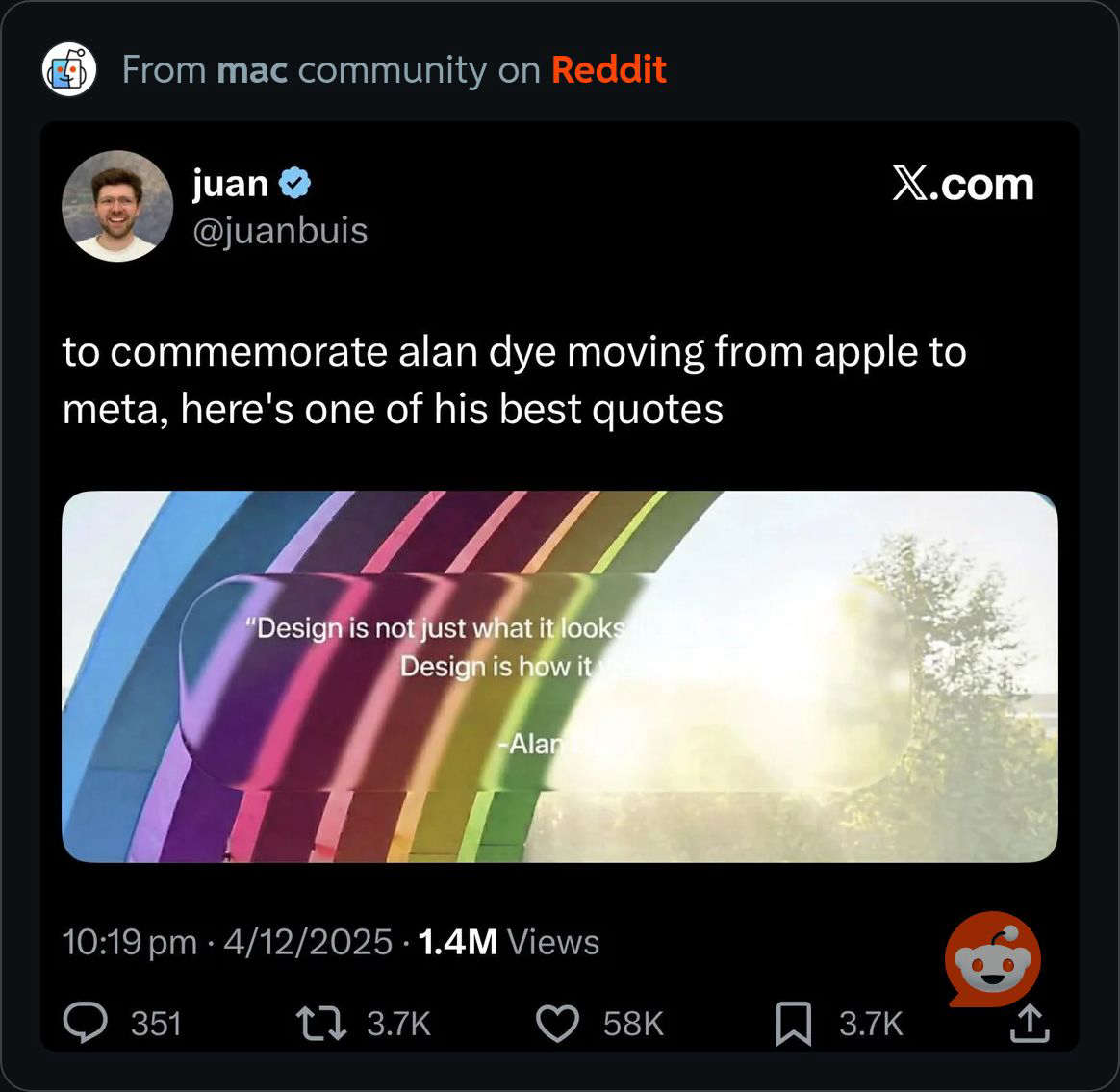The height and width of the screenshot is (1092, 1120).
Task: Open juan's profile picture
Action: (x=117, y=206)
